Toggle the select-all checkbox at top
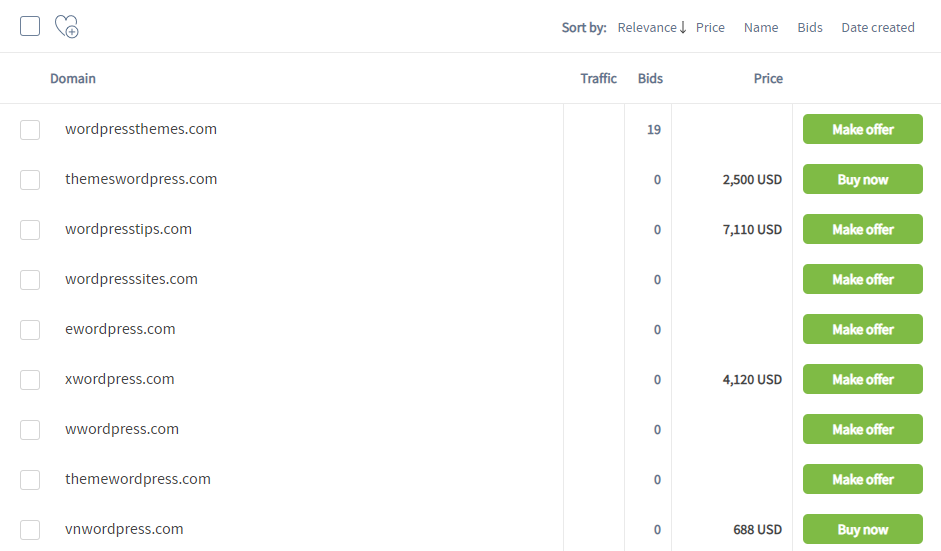This screenshot has width=941, height=551. pyautogui.click(x=30, y=26)
